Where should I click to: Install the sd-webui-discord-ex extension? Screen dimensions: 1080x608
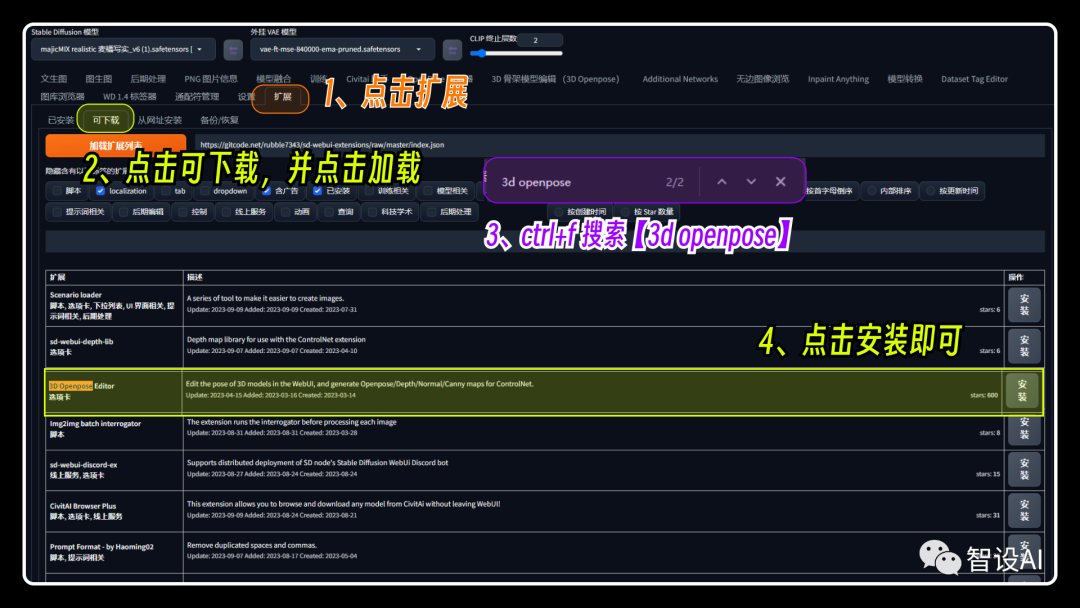pos(1024,469)
